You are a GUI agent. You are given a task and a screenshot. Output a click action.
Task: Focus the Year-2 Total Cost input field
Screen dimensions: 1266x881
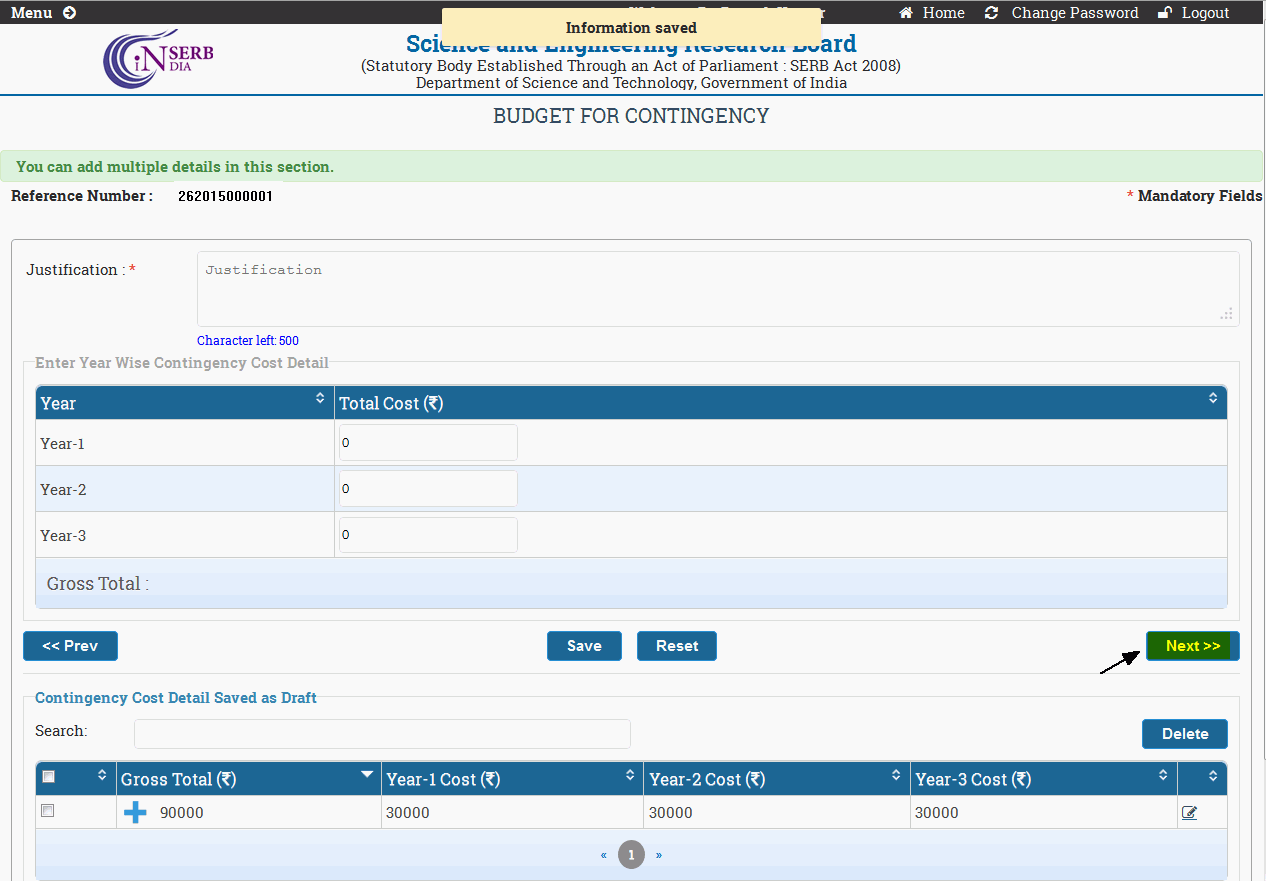(428, 489)
